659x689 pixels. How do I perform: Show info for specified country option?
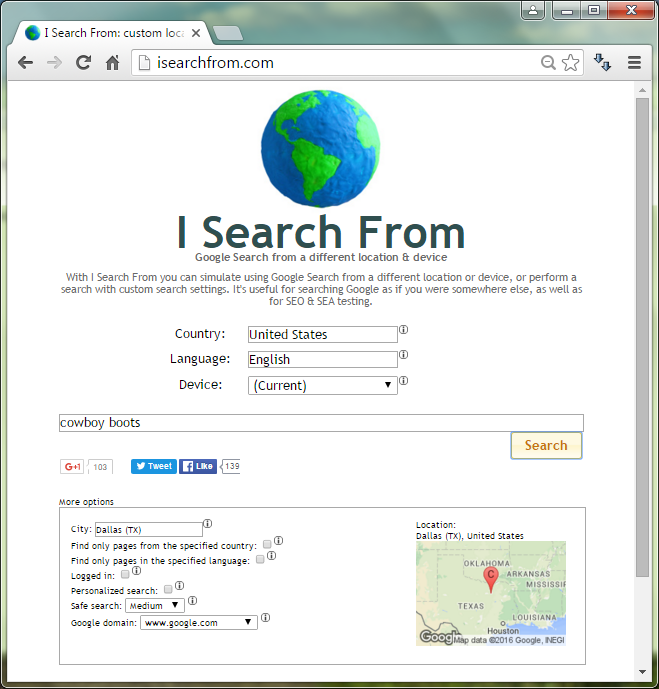click(x=279, y=540)
